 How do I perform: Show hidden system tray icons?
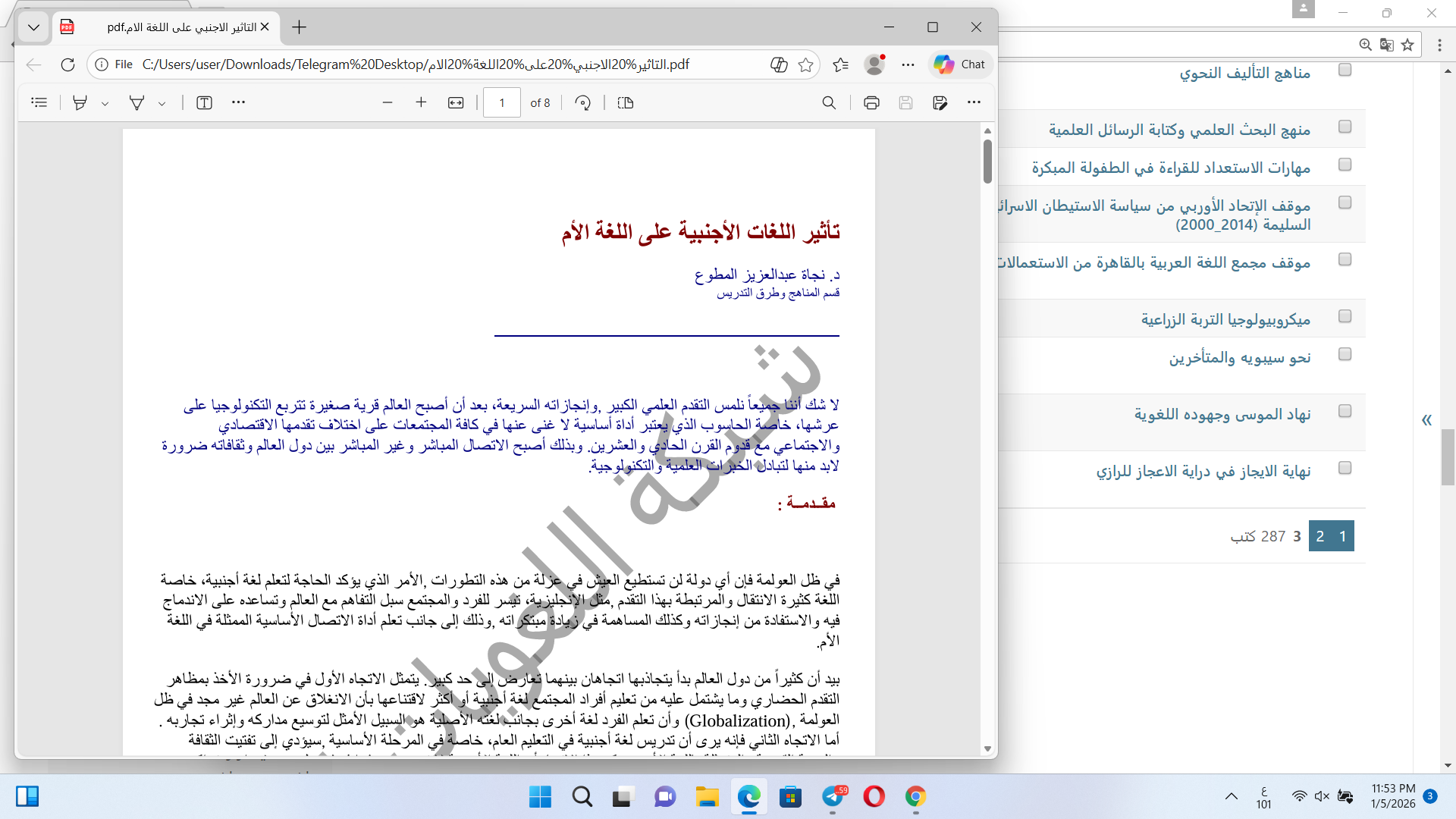pos(1231,797)
